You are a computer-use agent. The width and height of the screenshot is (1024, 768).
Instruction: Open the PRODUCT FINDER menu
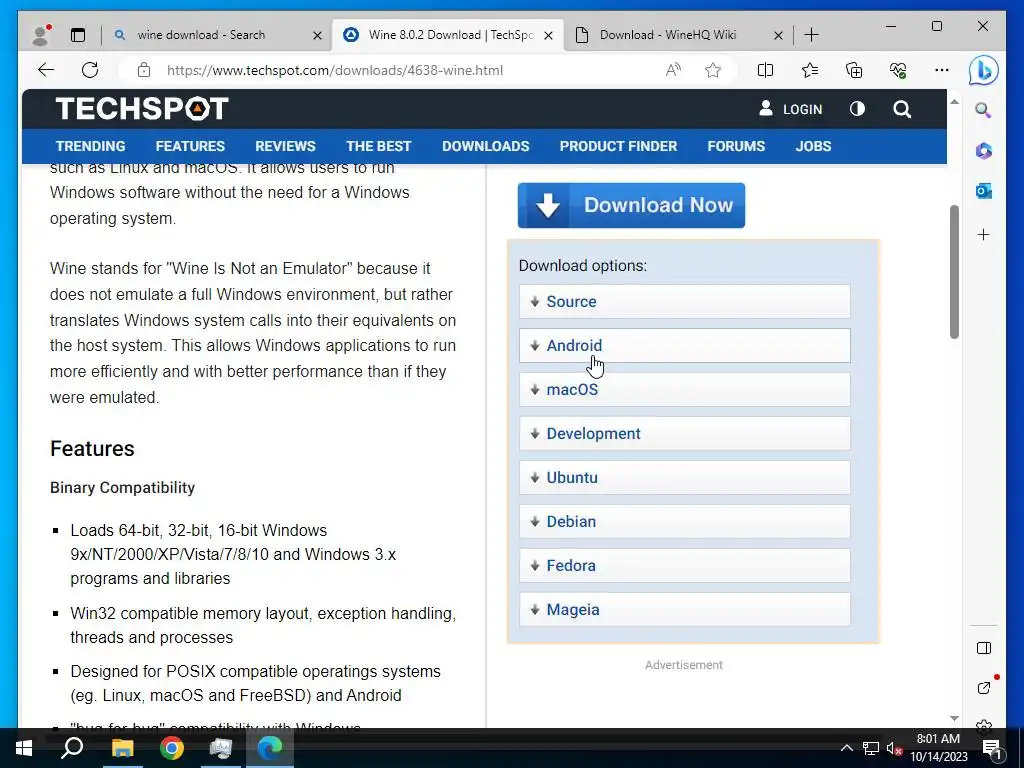pyautogui.click(x=618, y=146)
